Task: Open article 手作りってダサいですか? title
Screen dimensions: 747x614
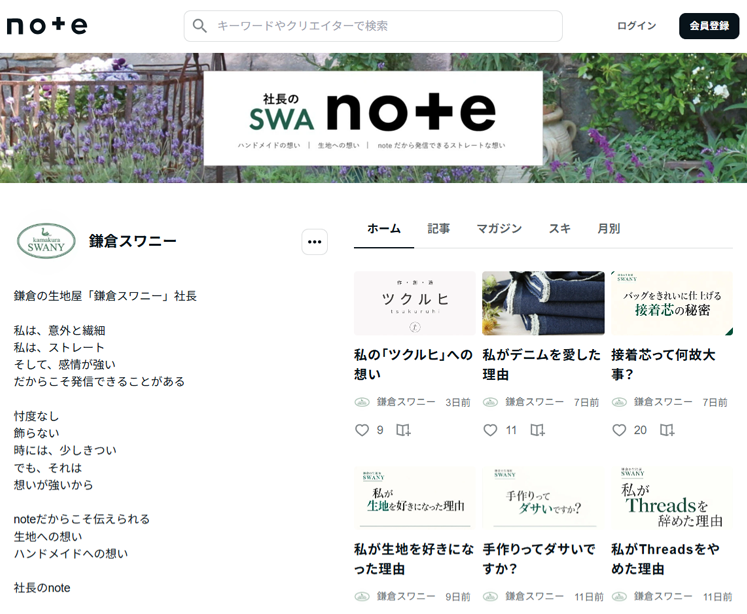Action: click(539, 559)
